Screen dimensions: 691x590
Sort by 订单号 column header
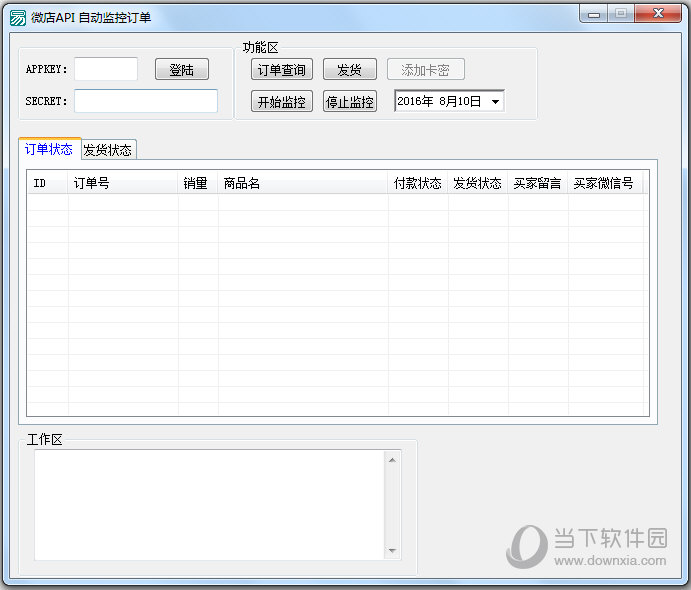click(x=123, y=183)
